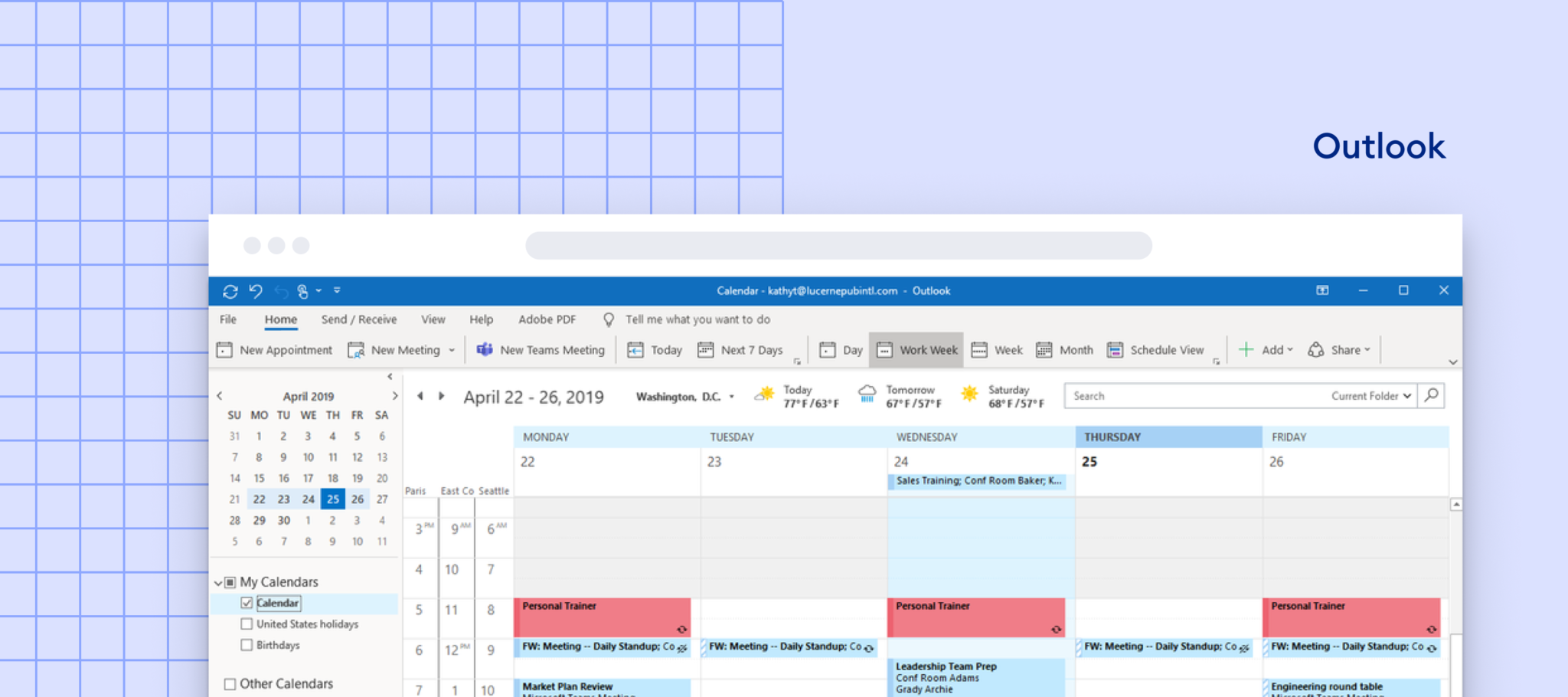Click the calendar scrollbar up arrow
Viewport: 1568px width, 697px height.
click(1455, 505)
